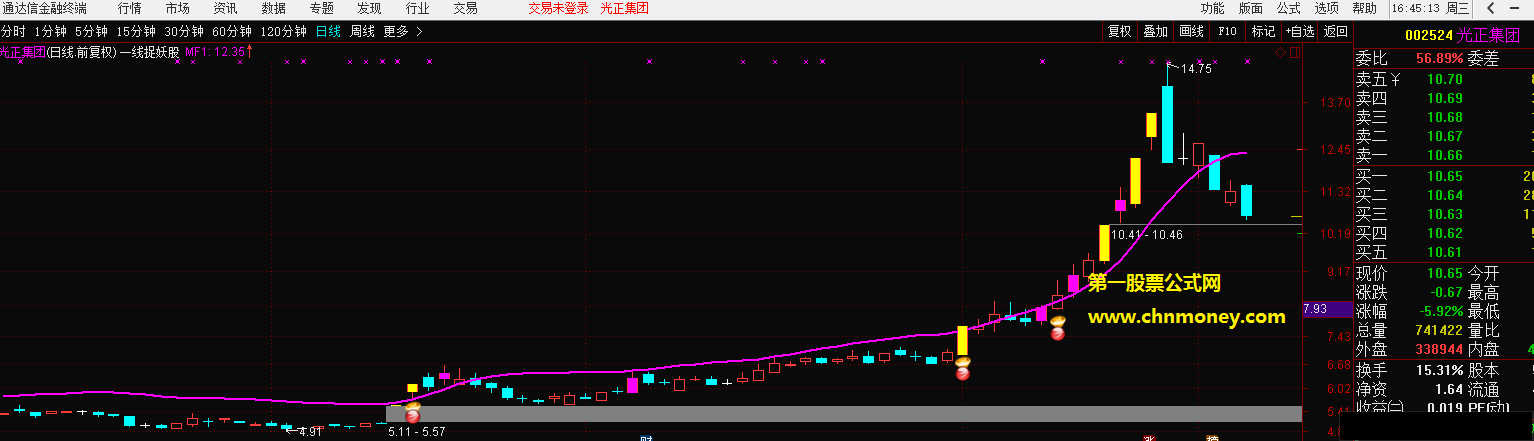Open the 行业 menu
This screenshot has width=1534, height=441.
pyautogui.click(x=417, y=8)
